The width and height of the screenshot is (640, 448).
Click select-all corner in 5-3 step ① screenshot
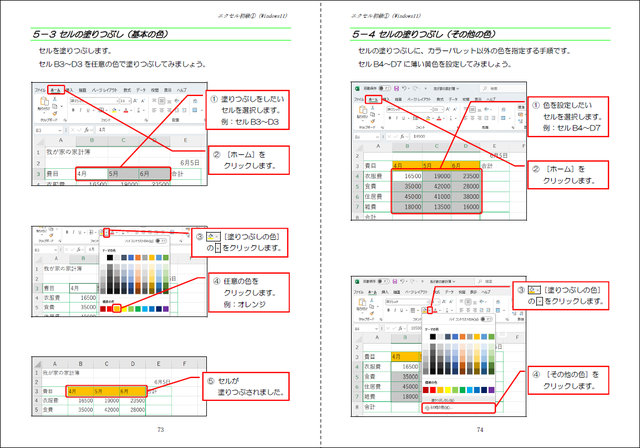coord(39,141)
